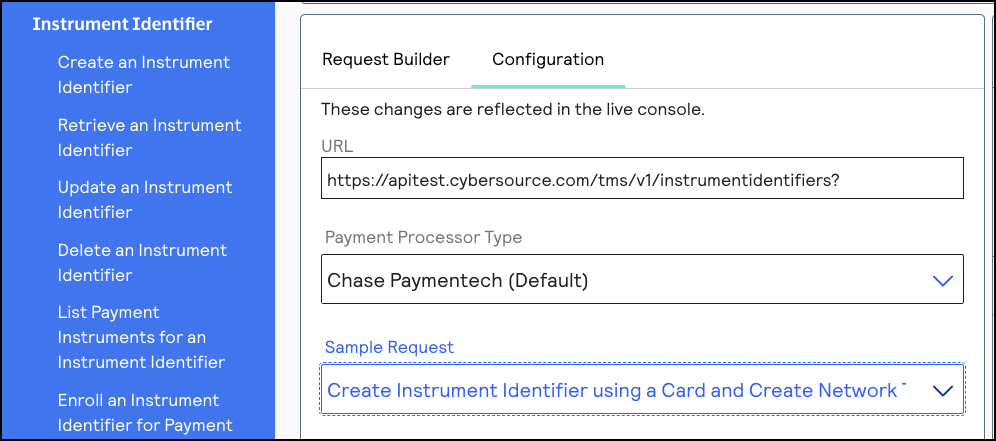996x441 pixels.
Task: Click the Sample Request field label
Action: click(x=389, y=347)
